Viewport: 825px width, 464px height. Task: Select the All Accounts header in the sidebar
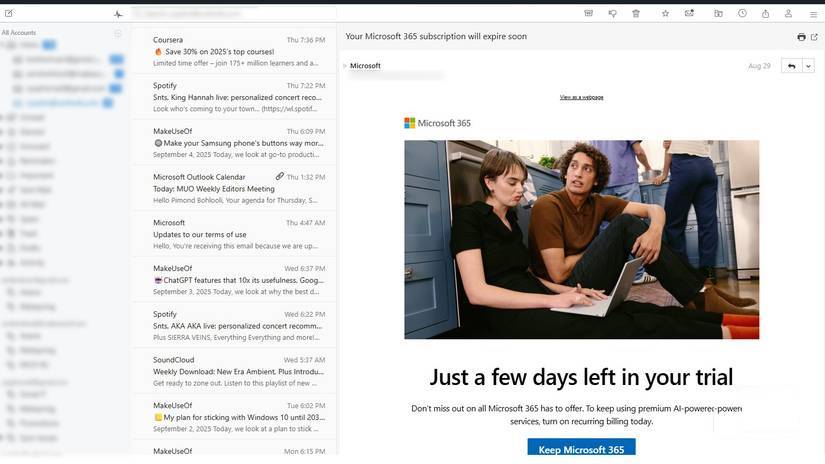pyautogui.click(x=19, y=33)
